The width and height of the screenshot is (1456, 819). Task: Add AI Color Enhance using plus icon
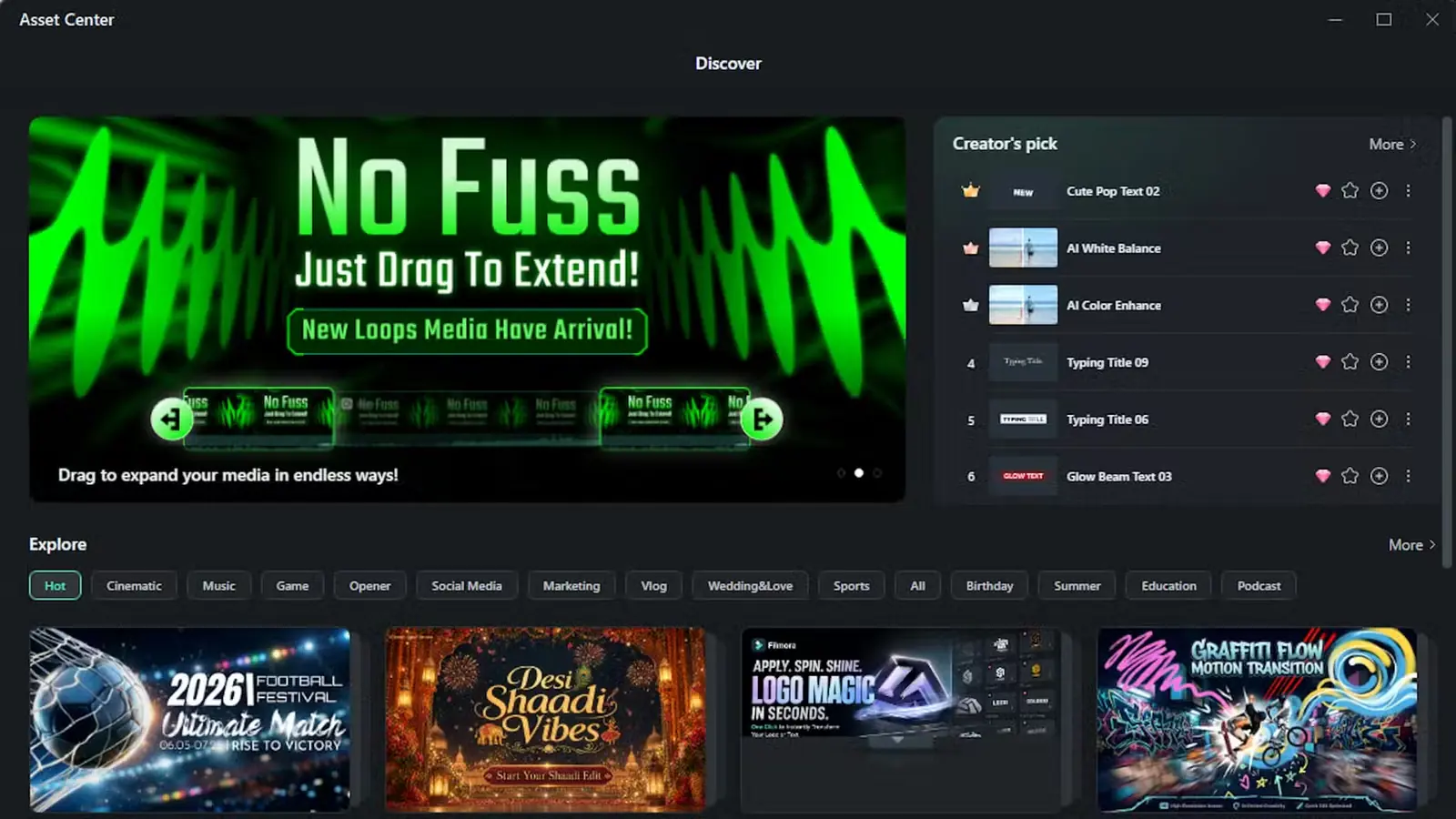pos(1380,305)
